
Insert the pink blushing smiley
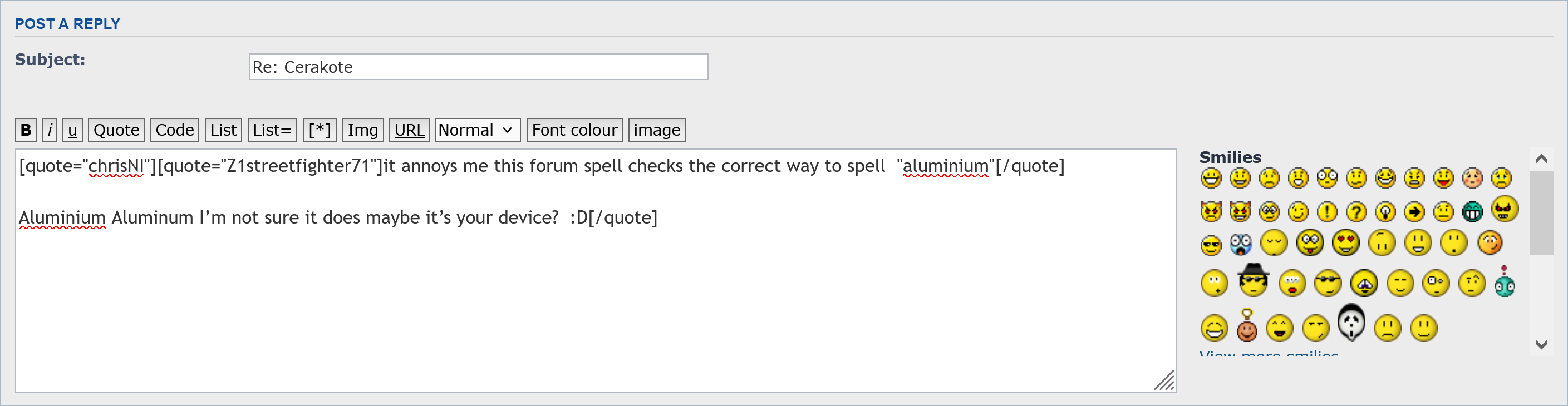1472,178
